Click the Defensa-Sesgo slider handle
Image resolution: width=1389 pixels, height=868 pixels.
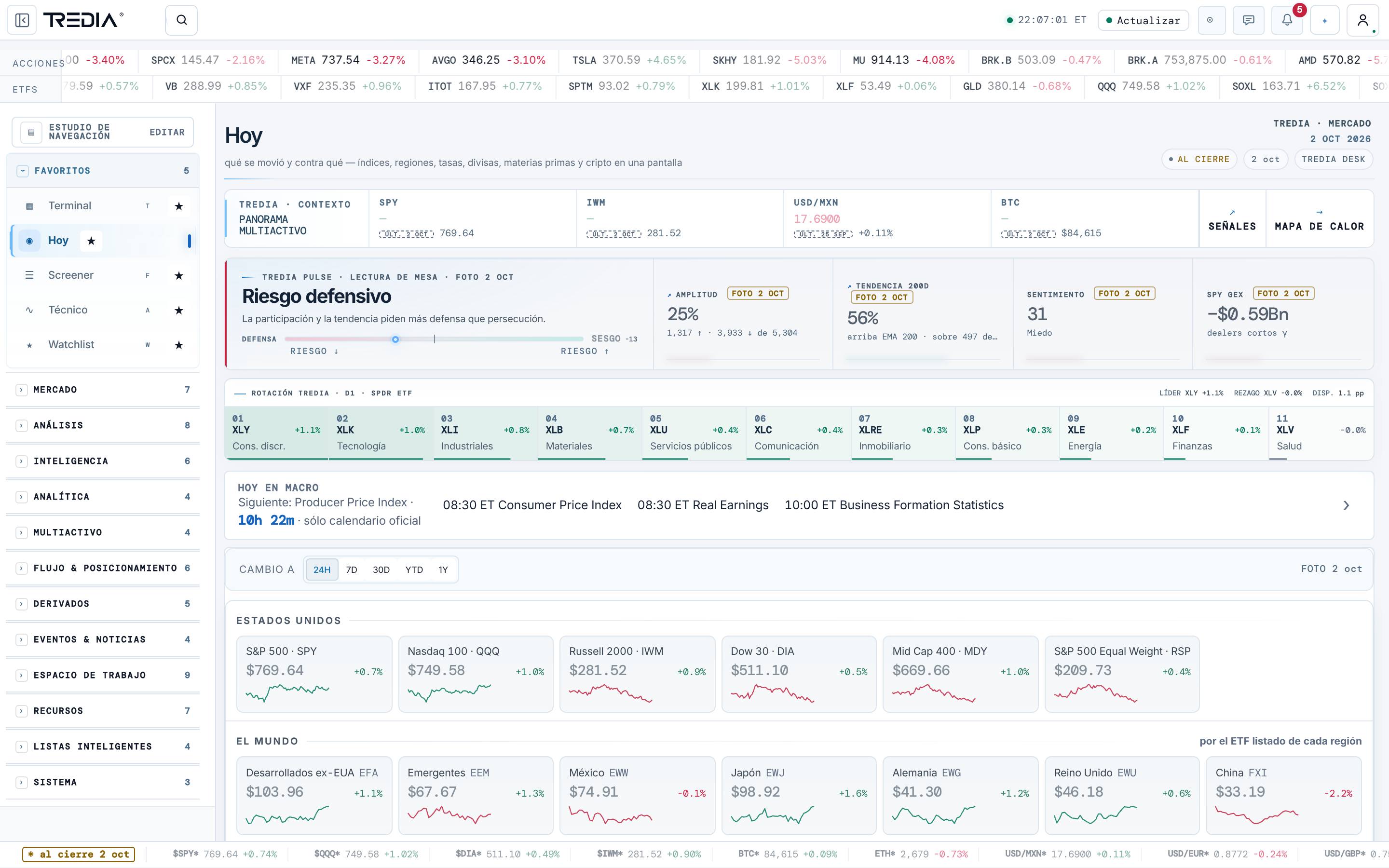tap(395, 339)
